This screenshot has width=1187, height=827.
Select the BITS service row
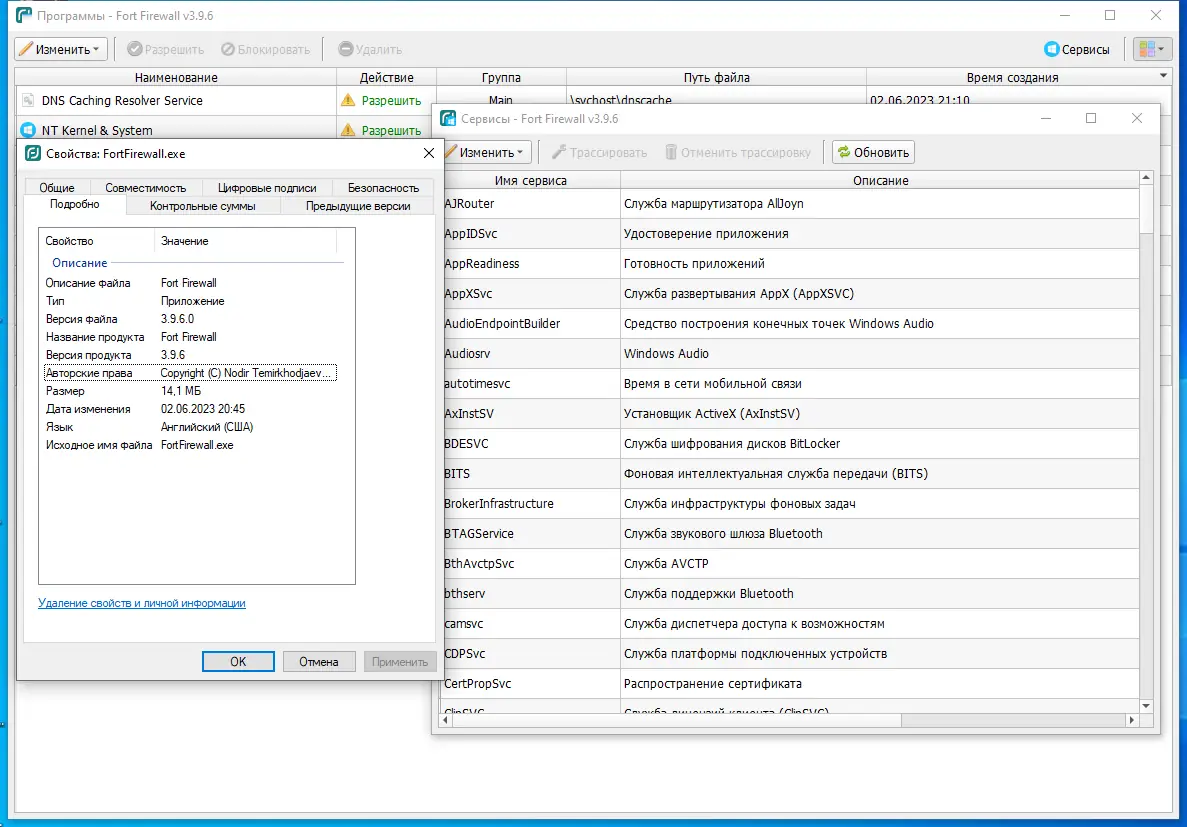point(790,473)
